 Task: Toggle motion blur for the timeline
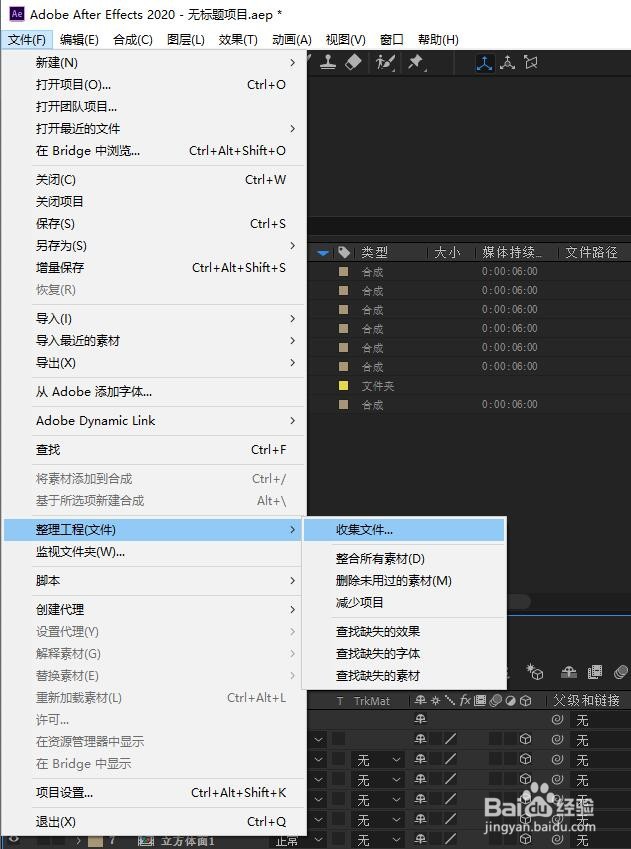[621, 672]
